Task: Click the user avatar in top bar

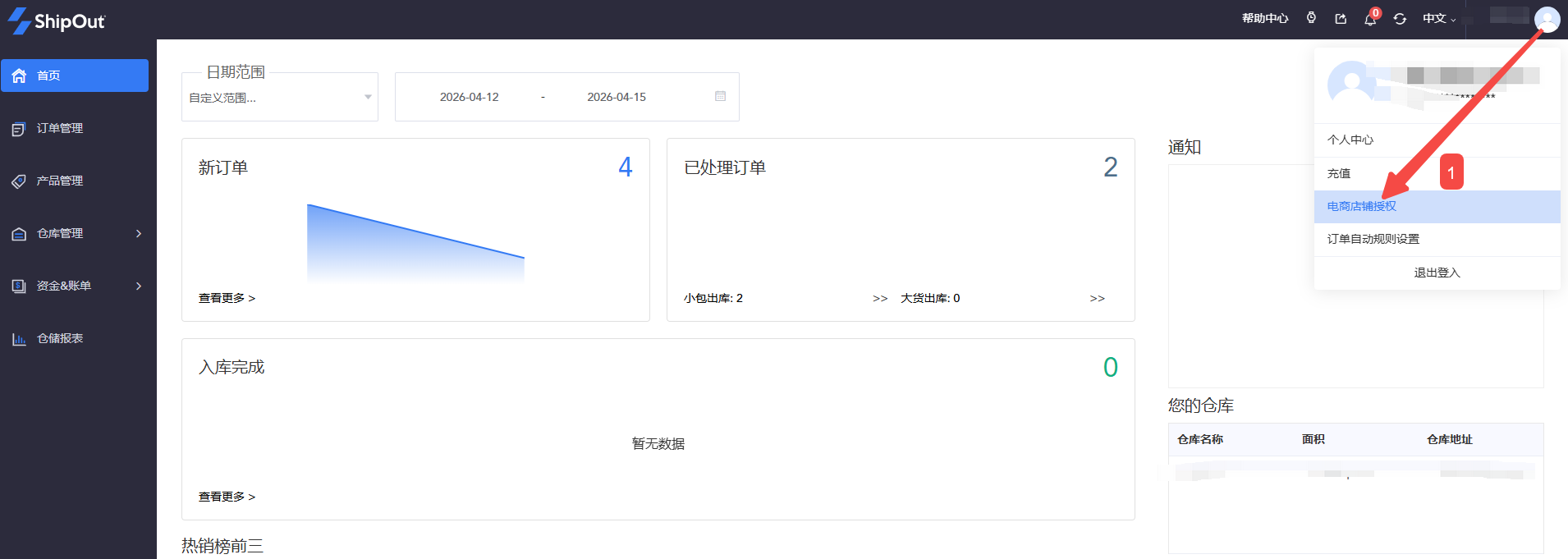Action: tap(1547, 19)
